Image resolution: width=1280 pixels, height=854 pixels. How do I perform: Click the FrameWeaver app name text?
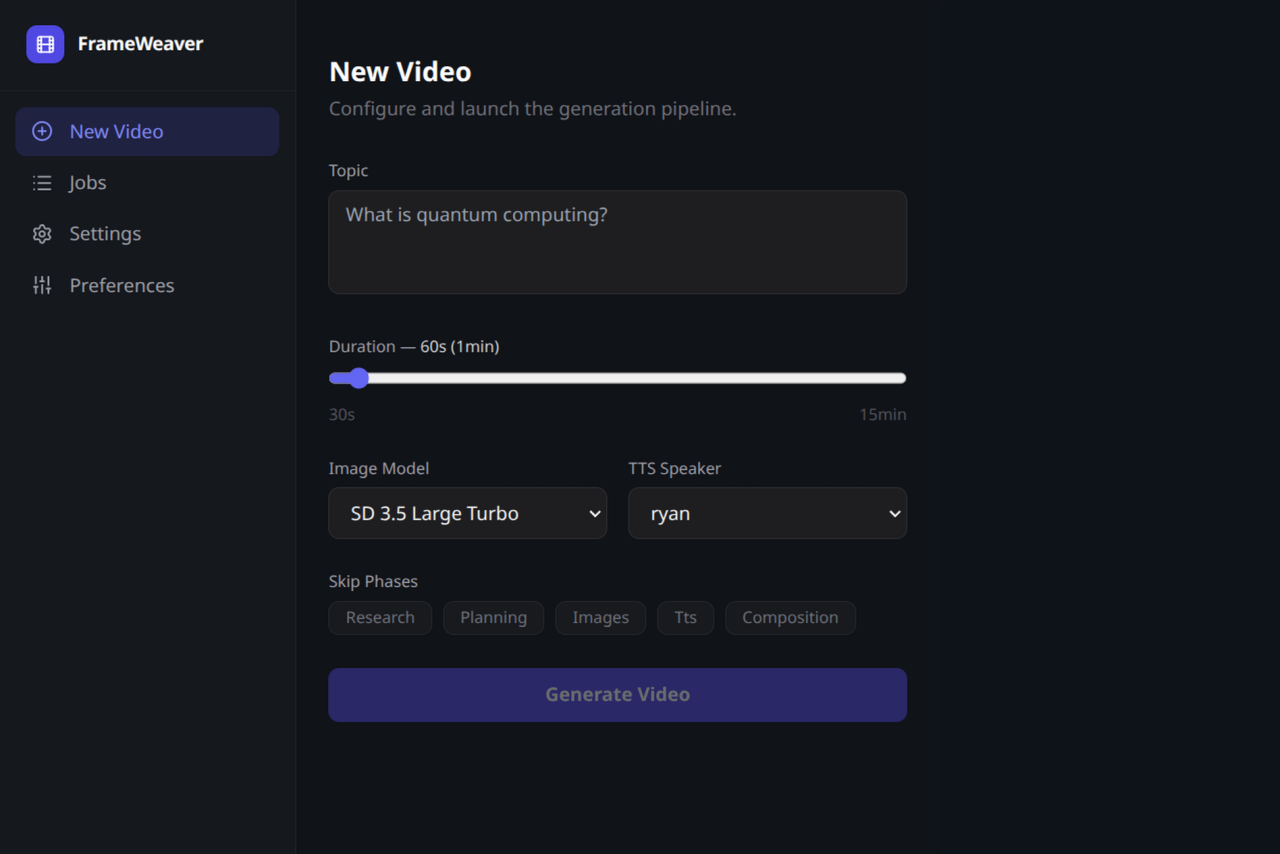[x=141, y=44]
